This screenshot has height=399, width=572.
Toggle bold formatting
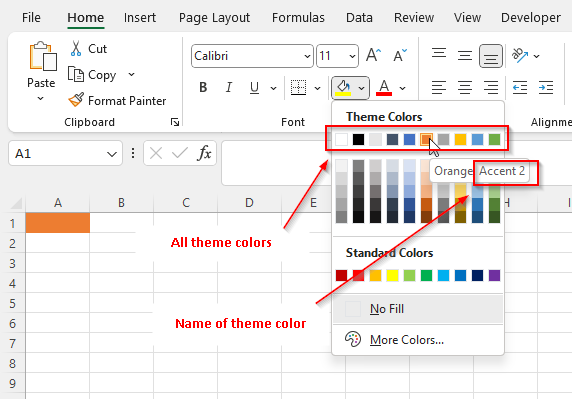tap(203, 88)
